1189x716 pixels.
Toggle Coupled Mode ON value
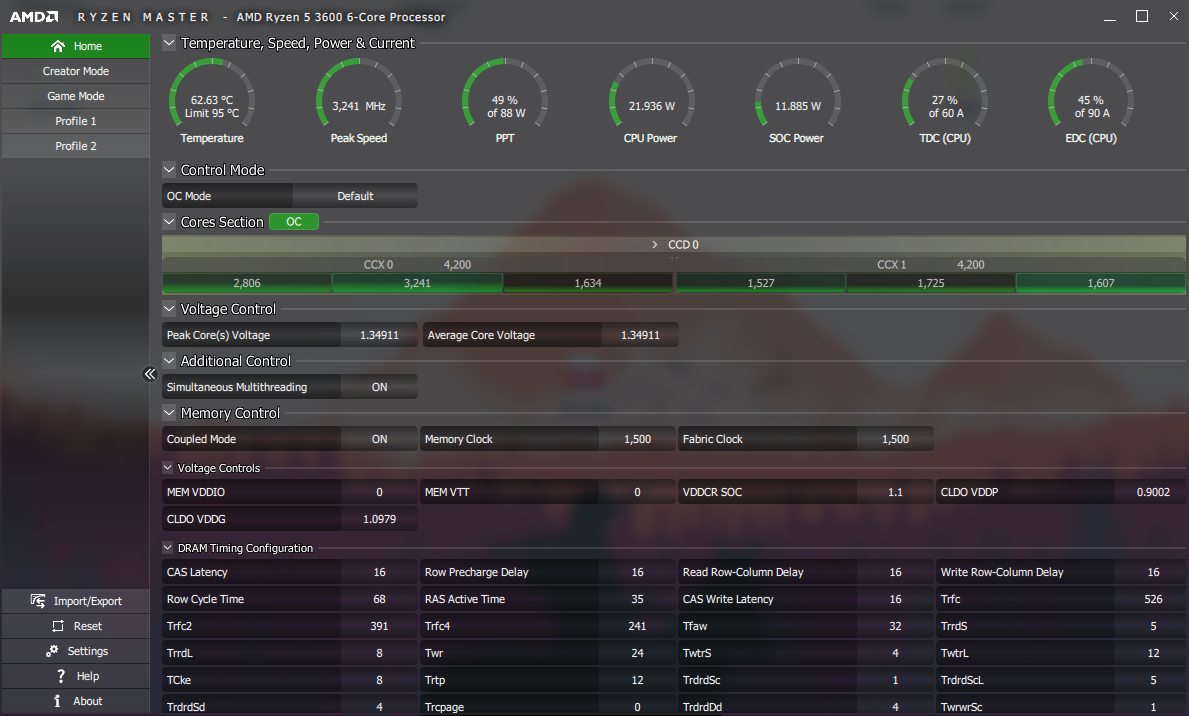379,439
